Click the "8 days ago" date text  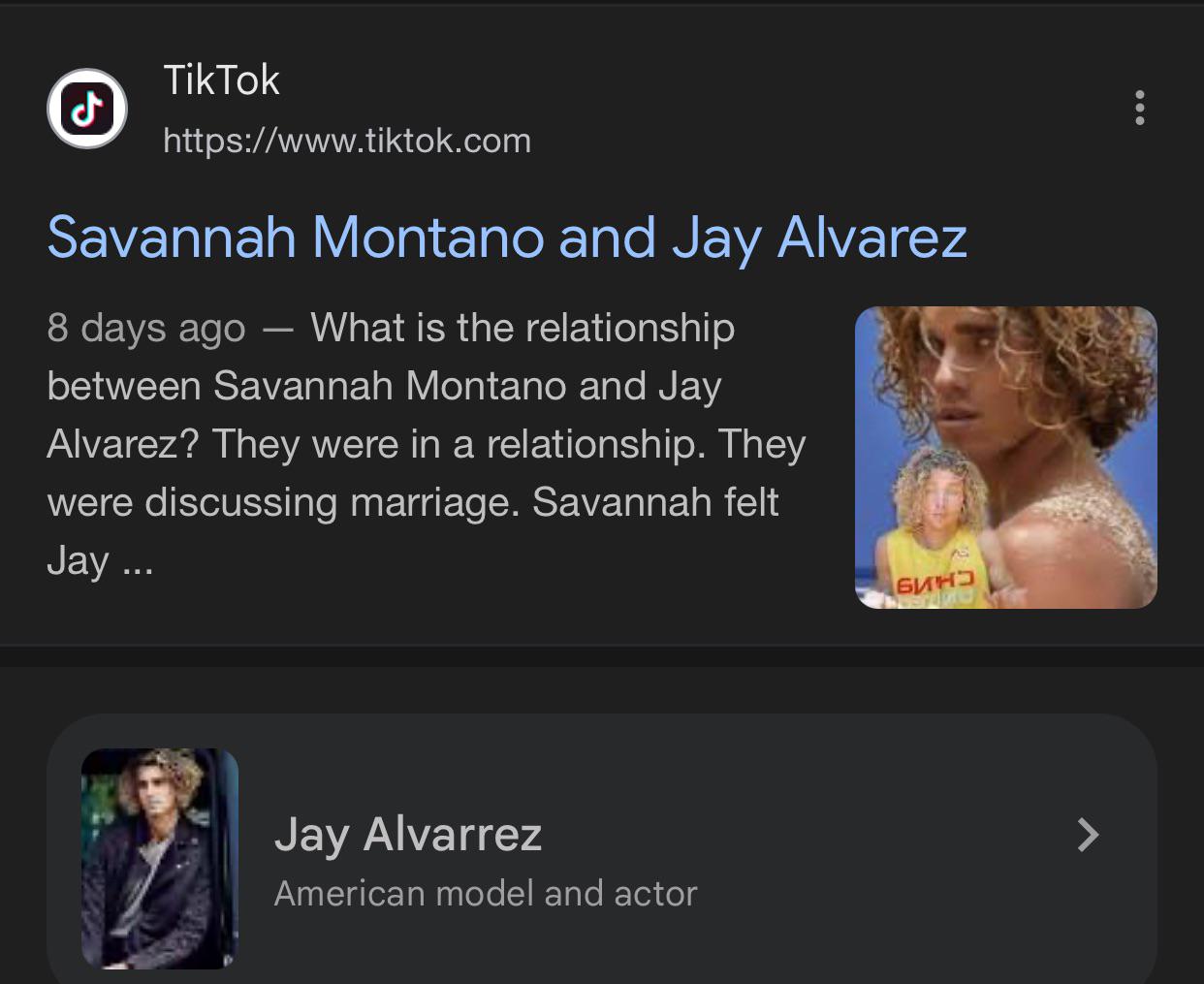tap(146, 329)
